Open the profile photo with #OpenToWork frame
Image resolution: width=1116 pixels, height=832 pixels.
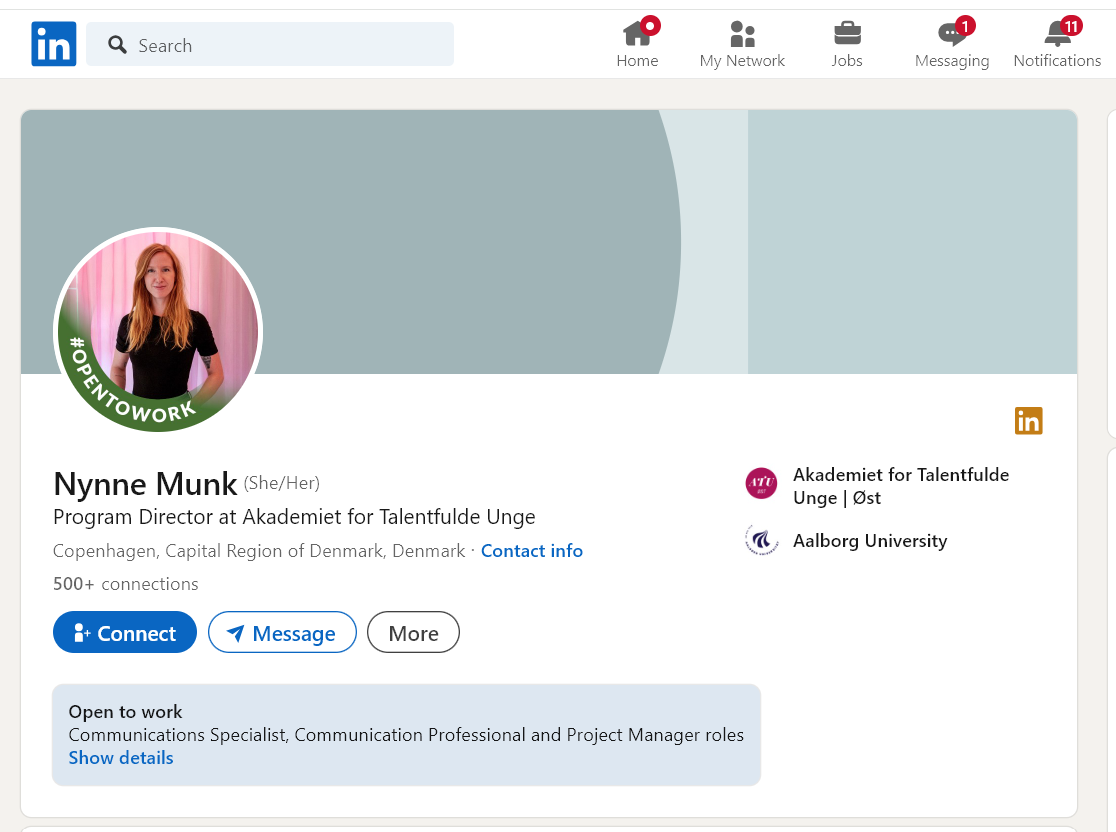(158, 332)
